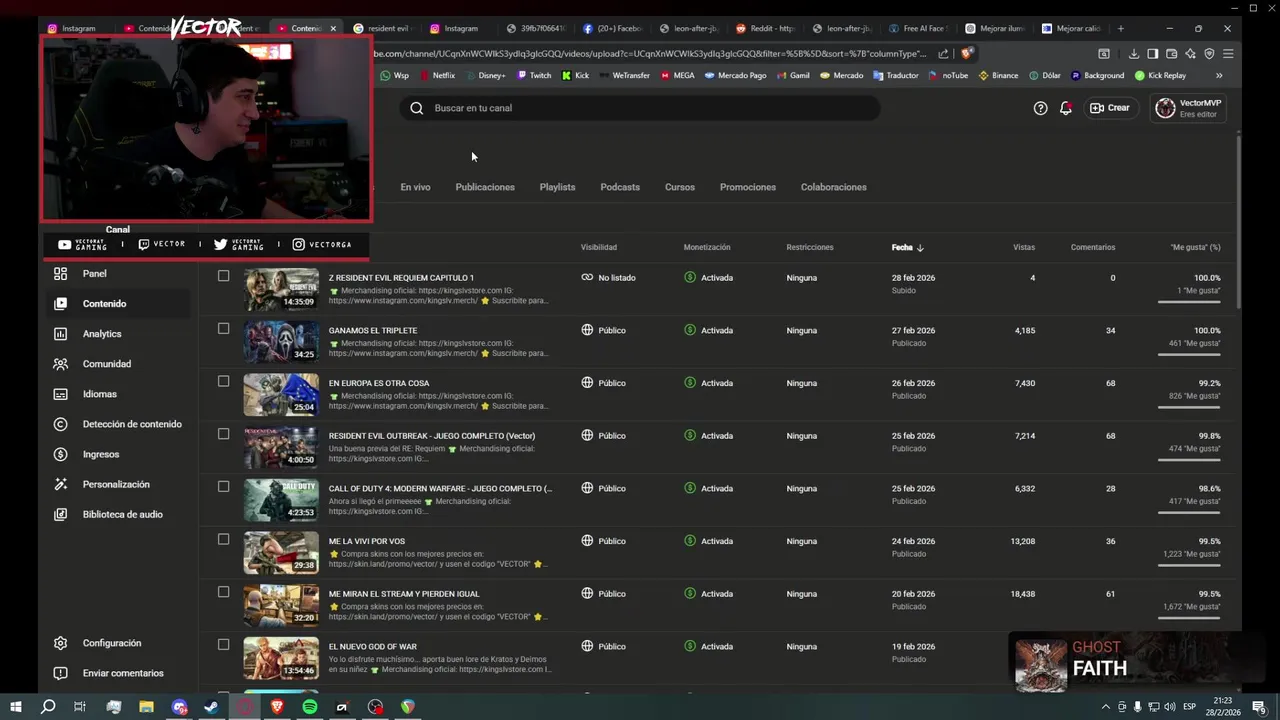Click the Twitch bookmark
This screenshot has width=1280, height=720.
(x=534, y=75)
